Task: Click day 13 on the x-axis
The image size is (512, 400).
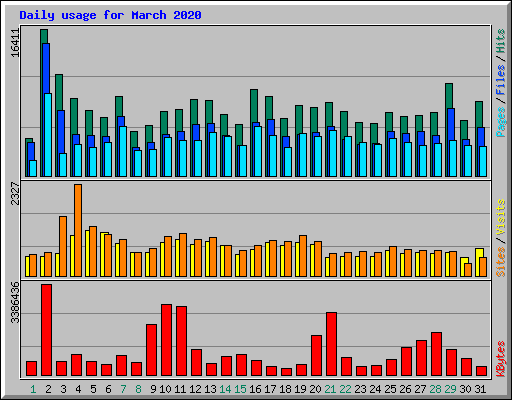Action: (210, 389)
